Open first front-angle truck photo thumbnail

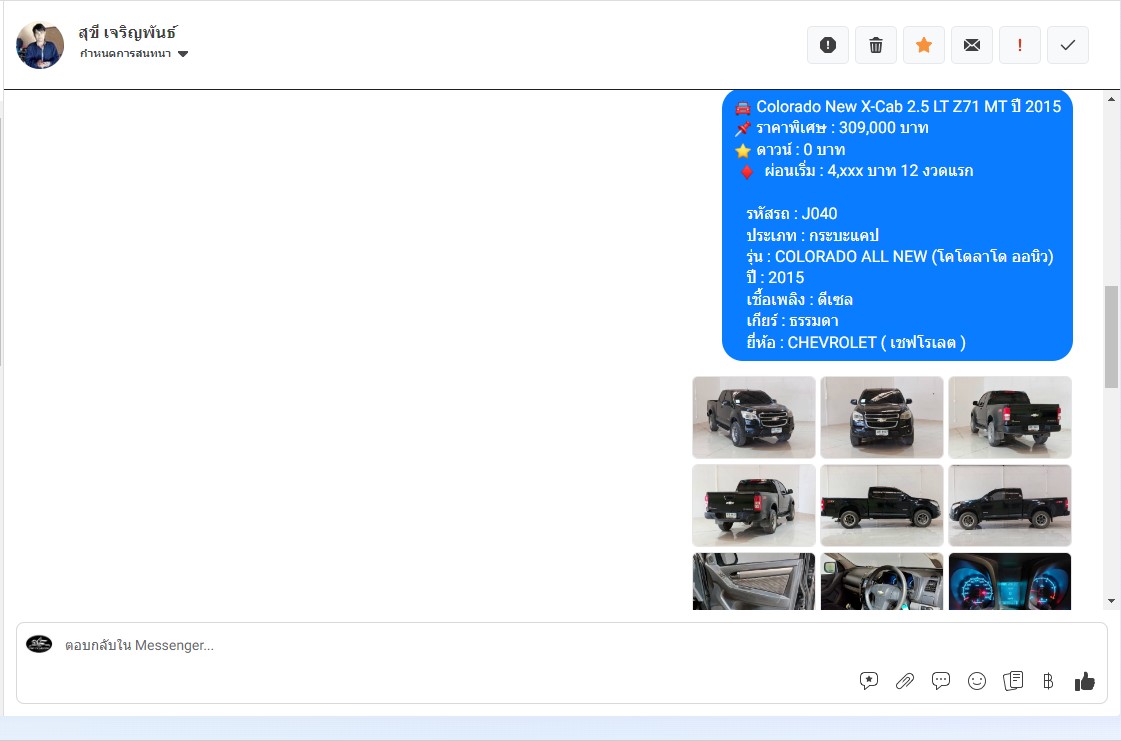754,417
